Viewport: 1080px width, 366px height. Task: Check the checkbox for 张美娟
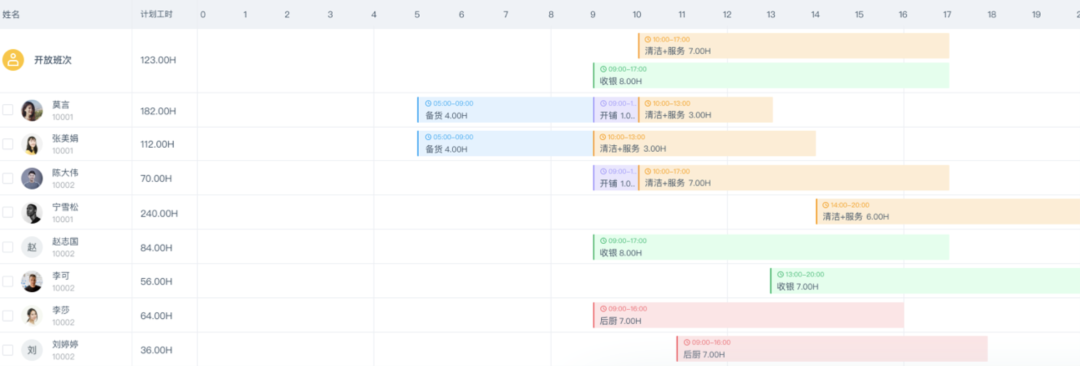click(8, 144)
